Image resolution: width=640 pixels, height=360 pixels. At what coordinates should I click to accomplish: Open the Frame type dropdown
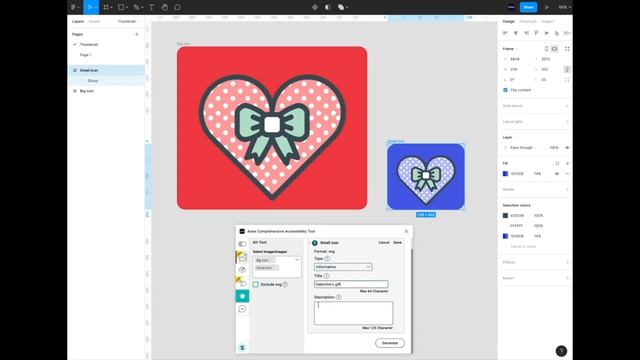[510, 49]
